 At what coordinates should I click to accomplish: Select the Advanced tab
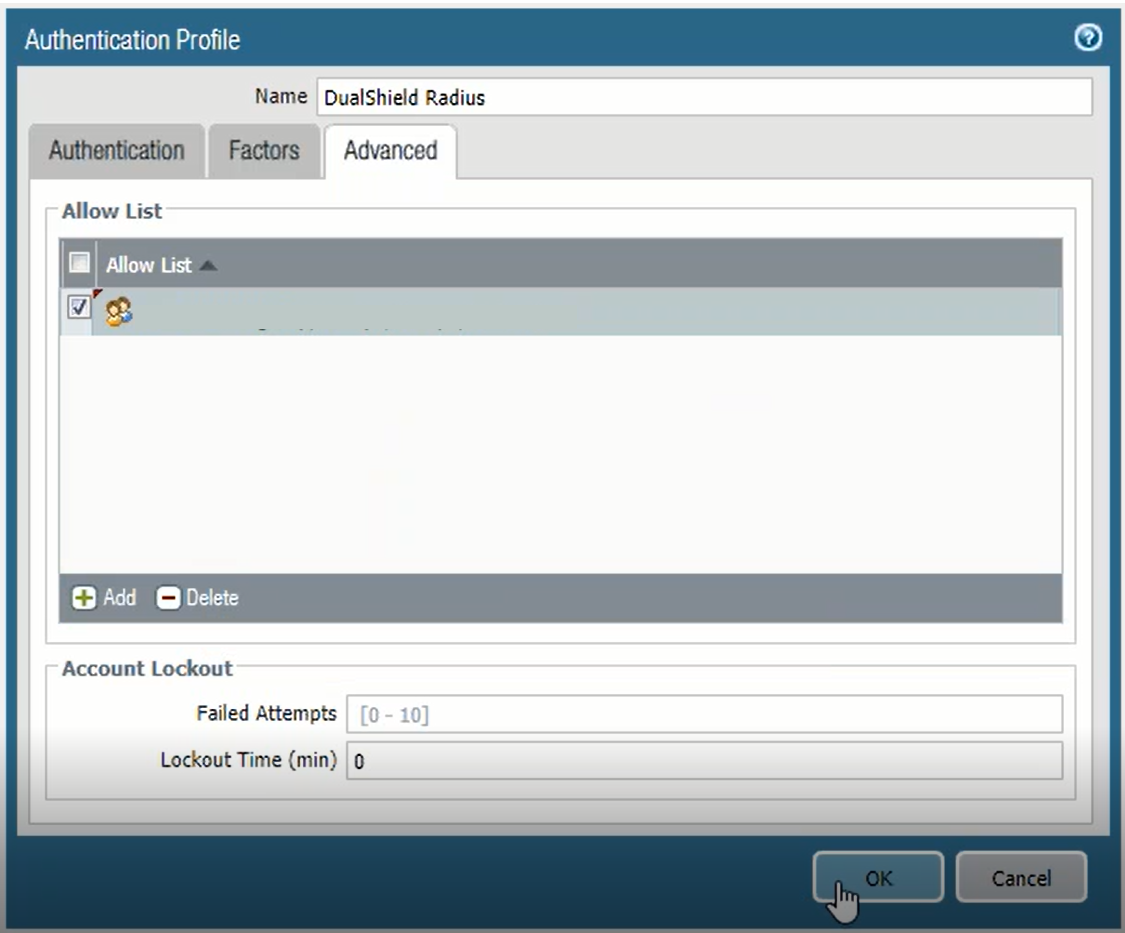pyautogui.click(x=390, y=151)
